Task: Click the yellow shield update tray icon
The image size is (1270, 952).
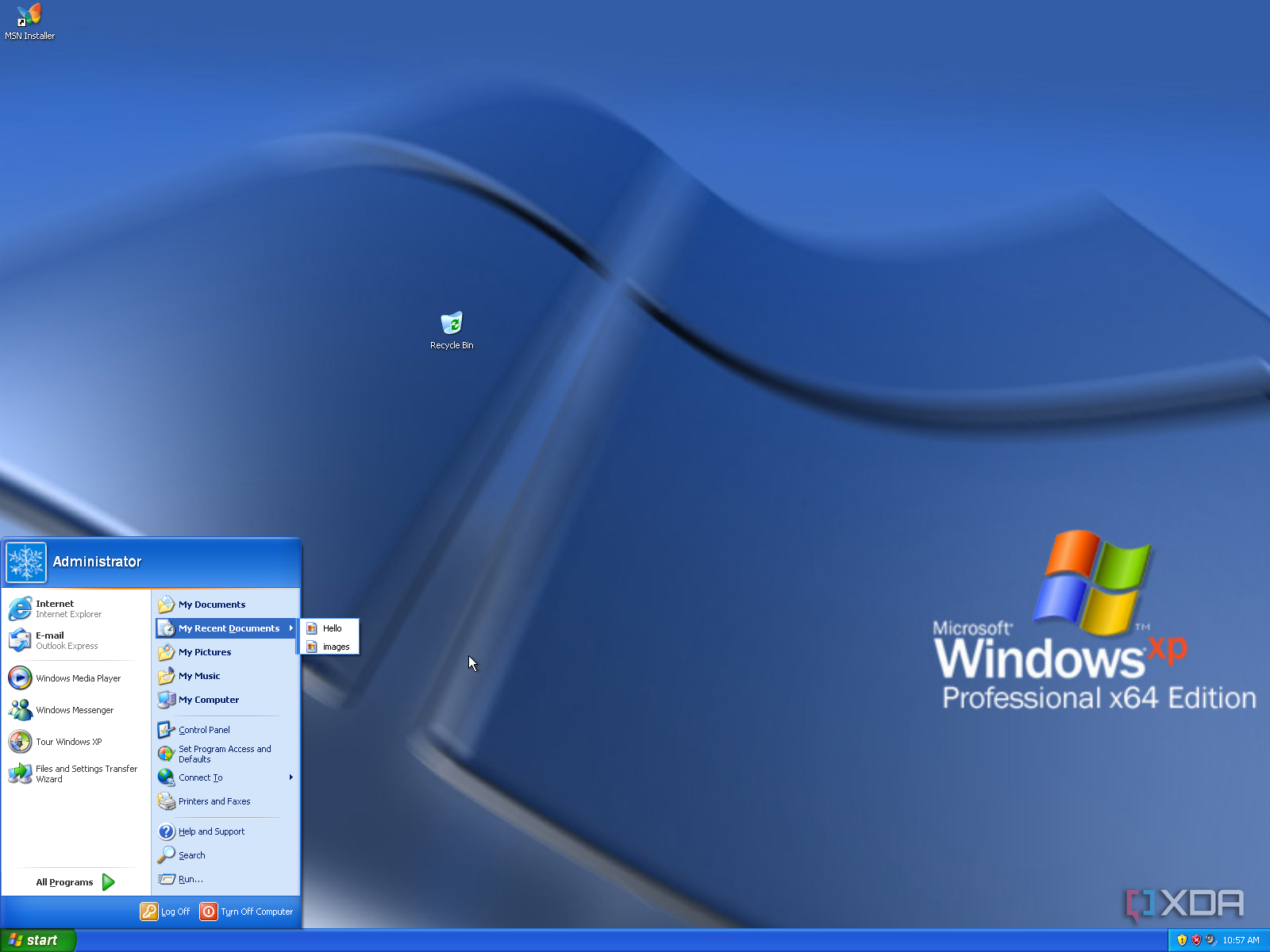Action: (x=1182, y=940)
